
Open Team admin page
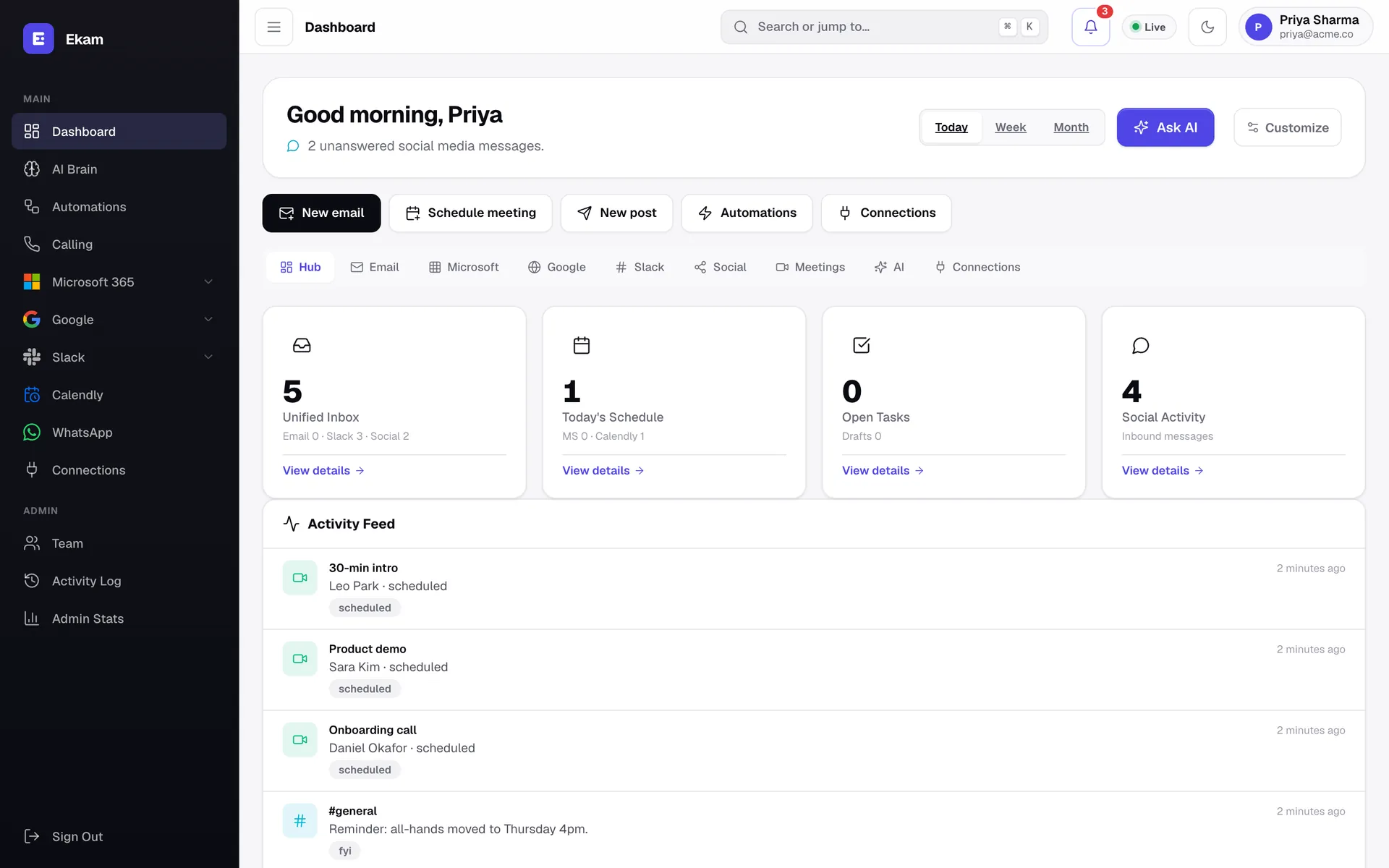[119, 543]
